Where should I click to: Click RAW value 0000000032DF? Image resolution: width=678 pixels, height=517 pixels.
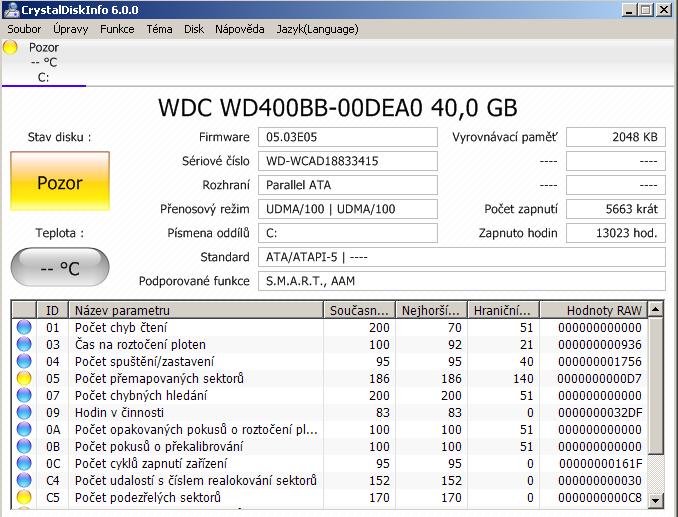tap(600, 412)
